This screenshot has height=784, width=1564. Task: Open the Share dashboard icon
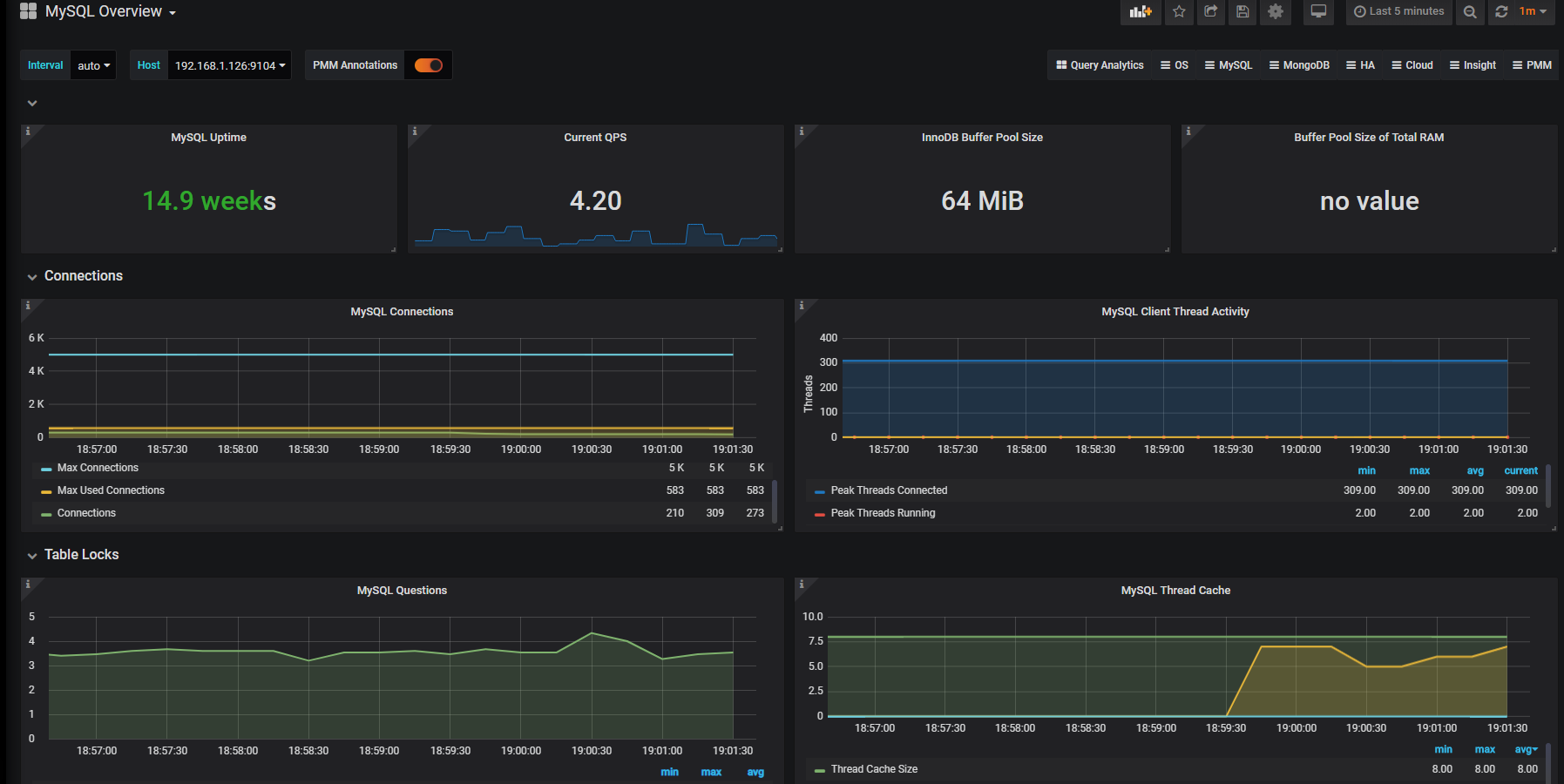coord(1210,11)
